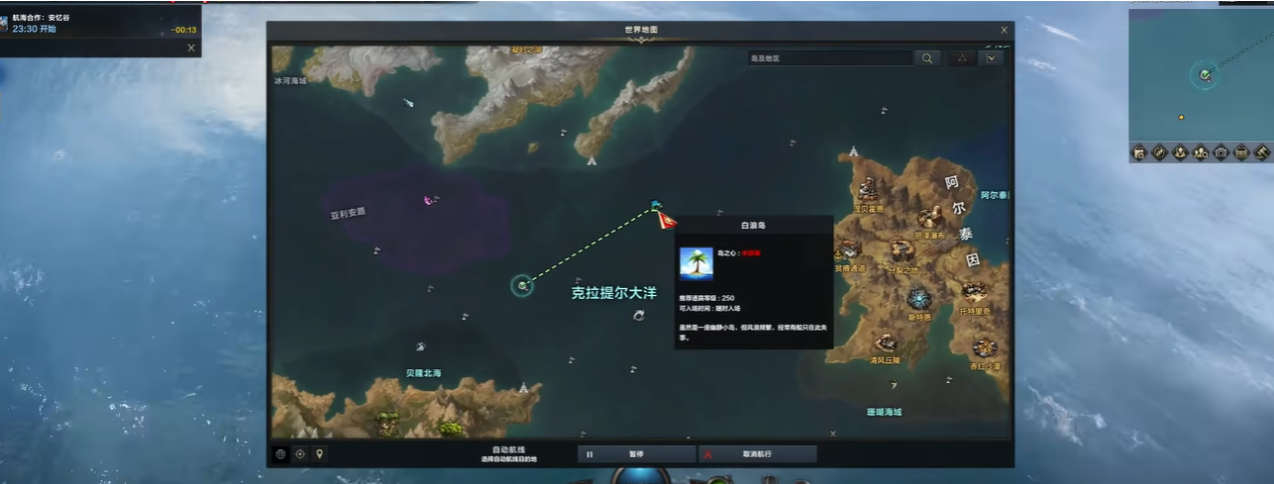The width and height of the screenshot is (1274, 484).
Task: Click the crosshair locate-position icon
Action: click(x=300, y=454)
